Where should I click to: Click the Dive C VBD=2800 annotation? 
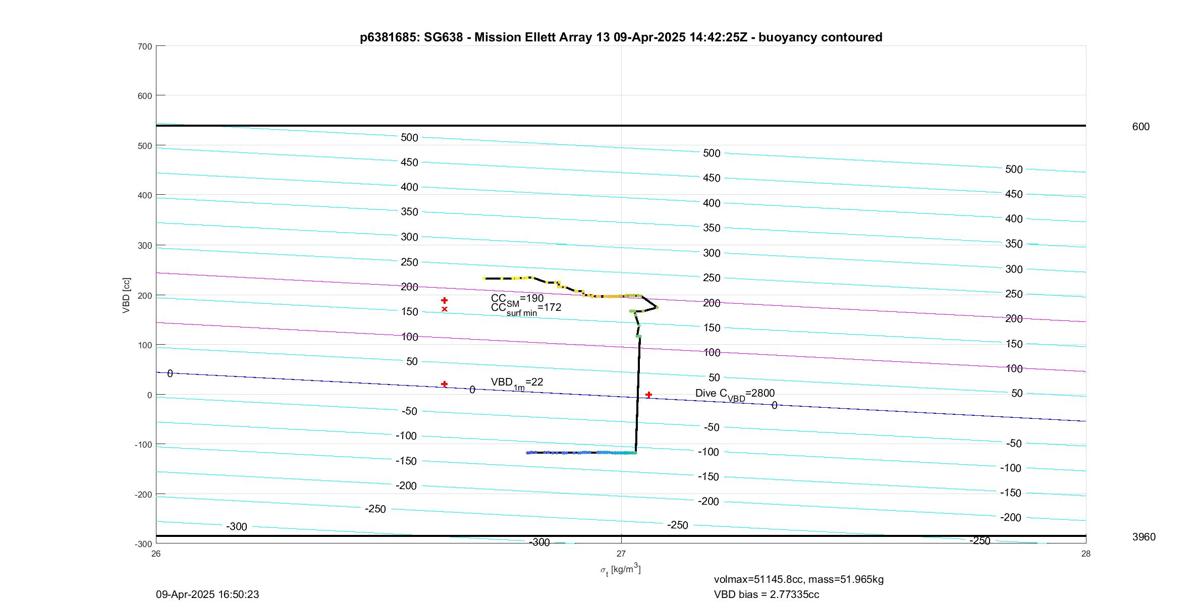(735, 395)
